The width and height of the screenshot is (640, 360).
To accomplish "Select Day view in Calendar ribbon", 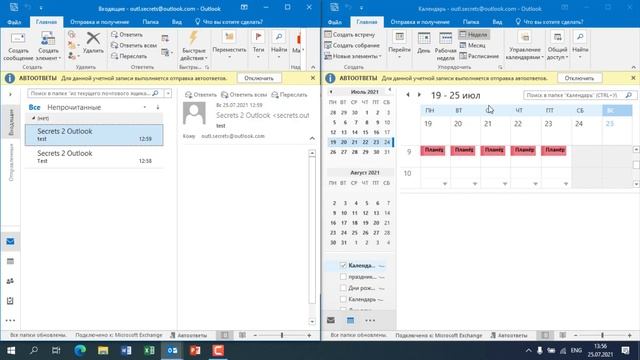I will tap(424, 42).
